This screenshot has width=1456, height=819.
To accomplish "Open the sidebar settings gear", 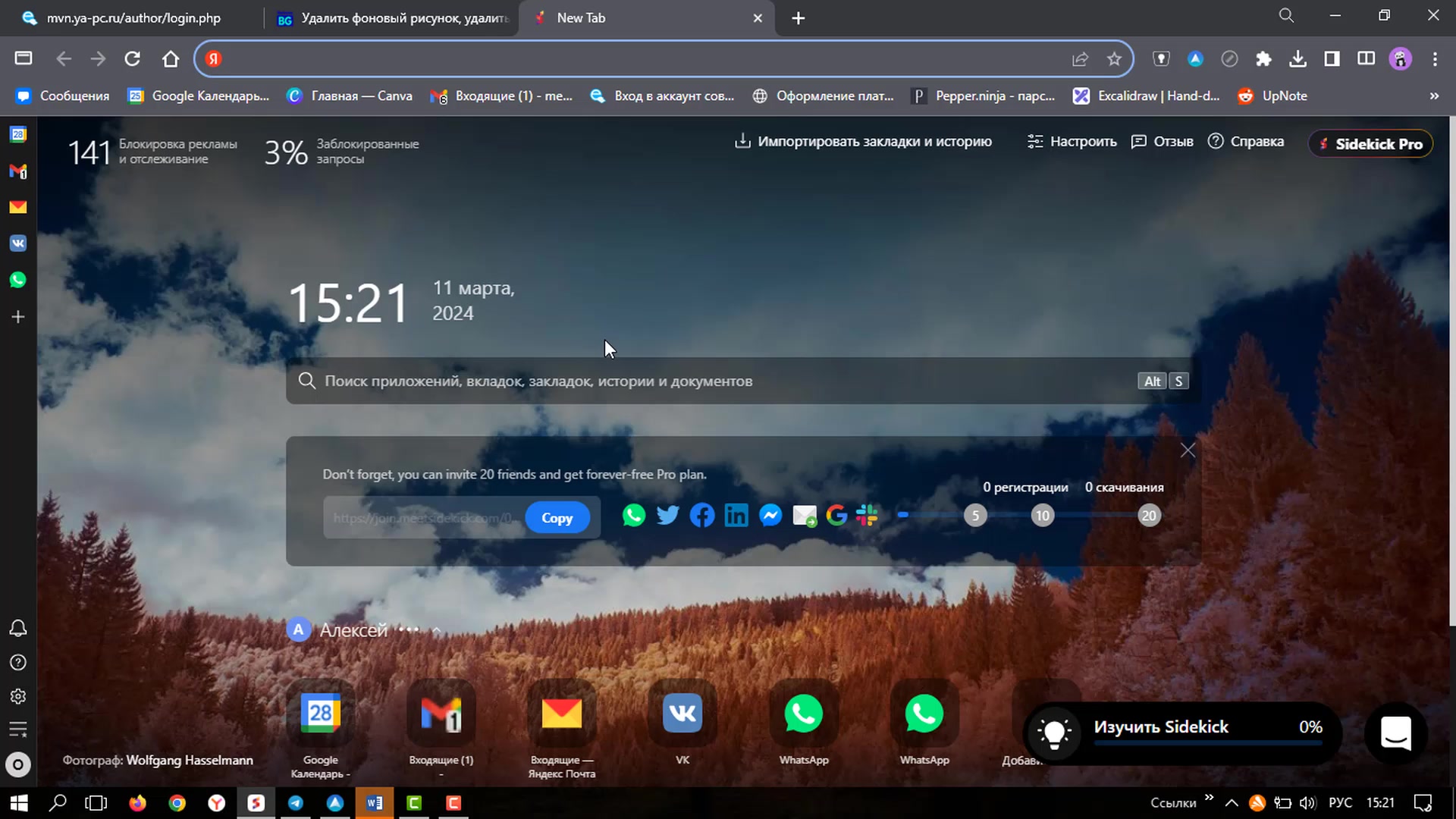I will click(18, 696).
